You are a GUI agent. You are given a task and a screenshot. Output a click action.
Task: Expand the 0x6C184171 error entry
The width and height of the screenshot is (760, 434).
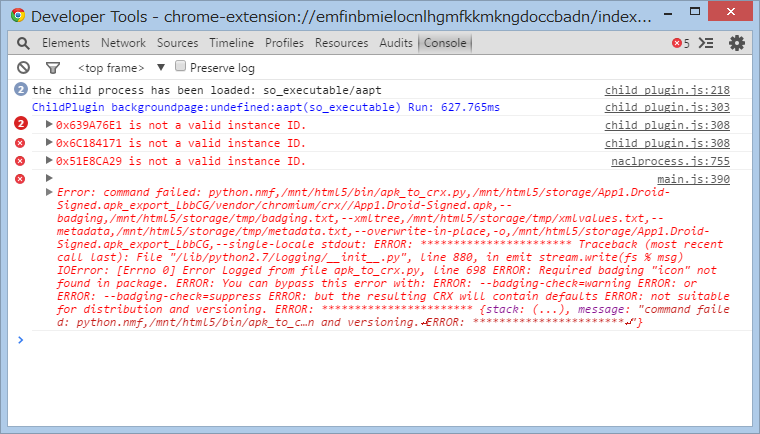(x=49, y=142)
